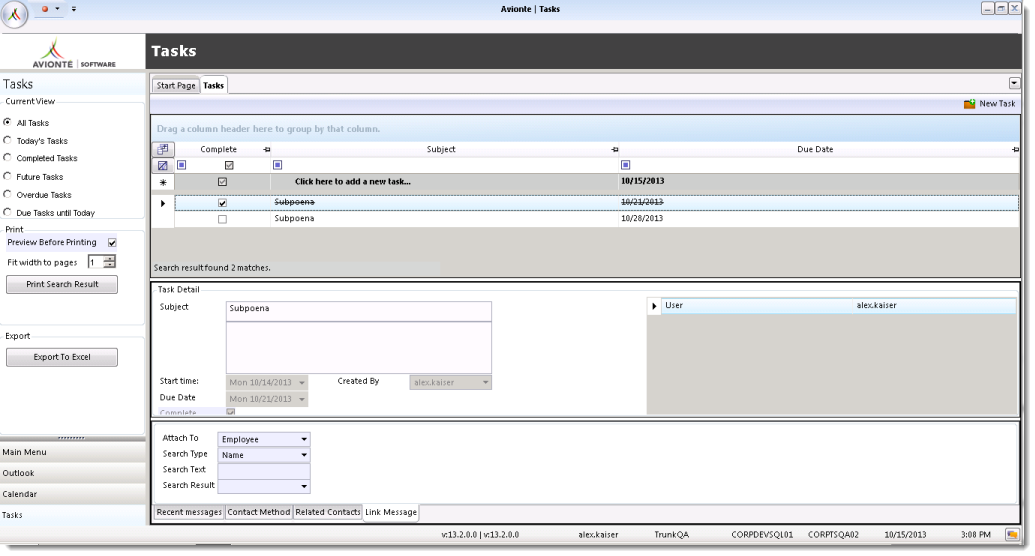
Task: Switch to the Tasks tab
Action: [213, 85]
